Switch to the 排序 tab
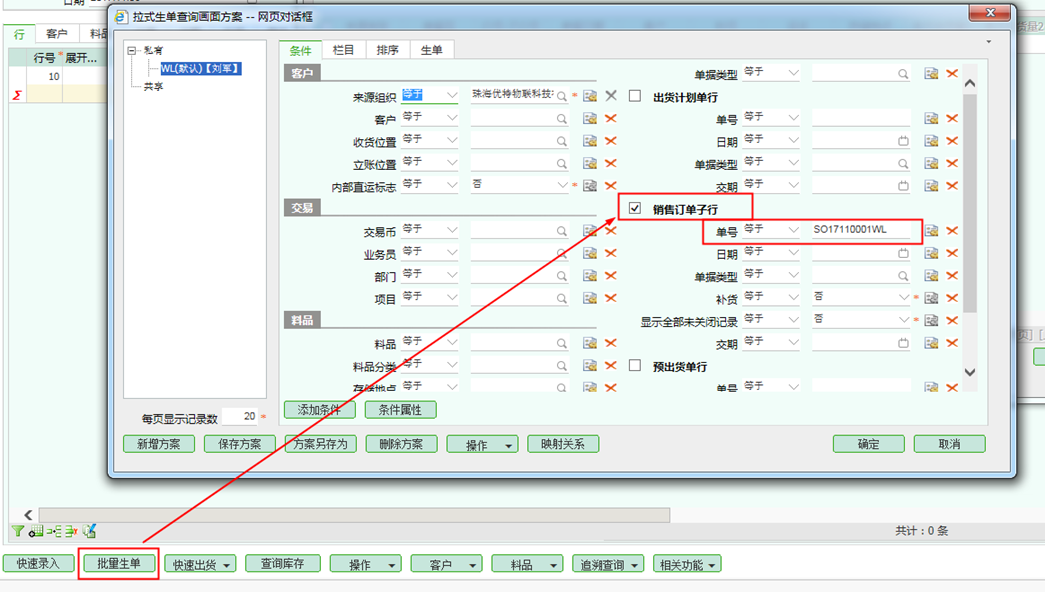The height and width of the screenshot is (592, 1045). coord(387,50)
